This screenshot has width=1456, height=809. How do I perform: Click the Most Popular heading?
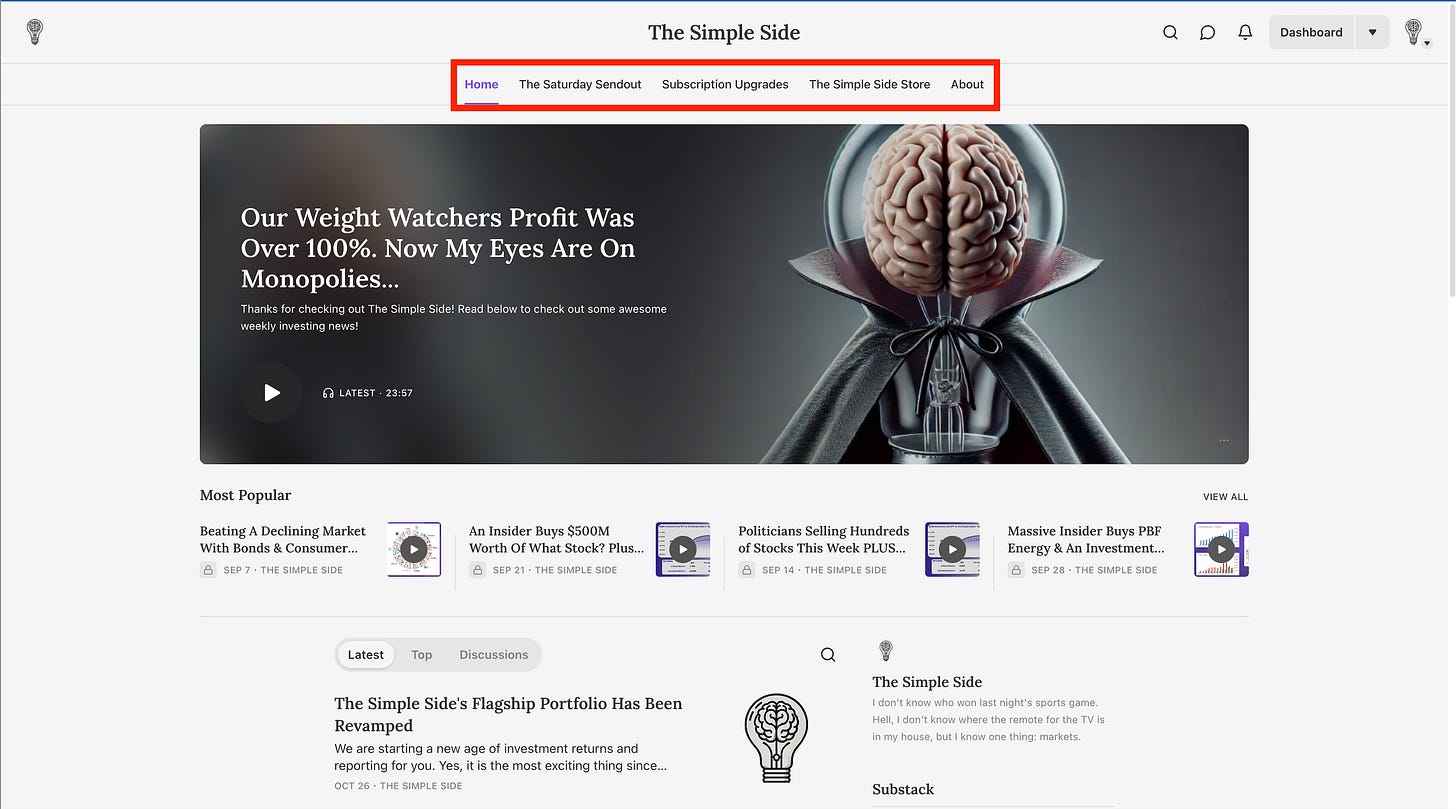[245, 495]
